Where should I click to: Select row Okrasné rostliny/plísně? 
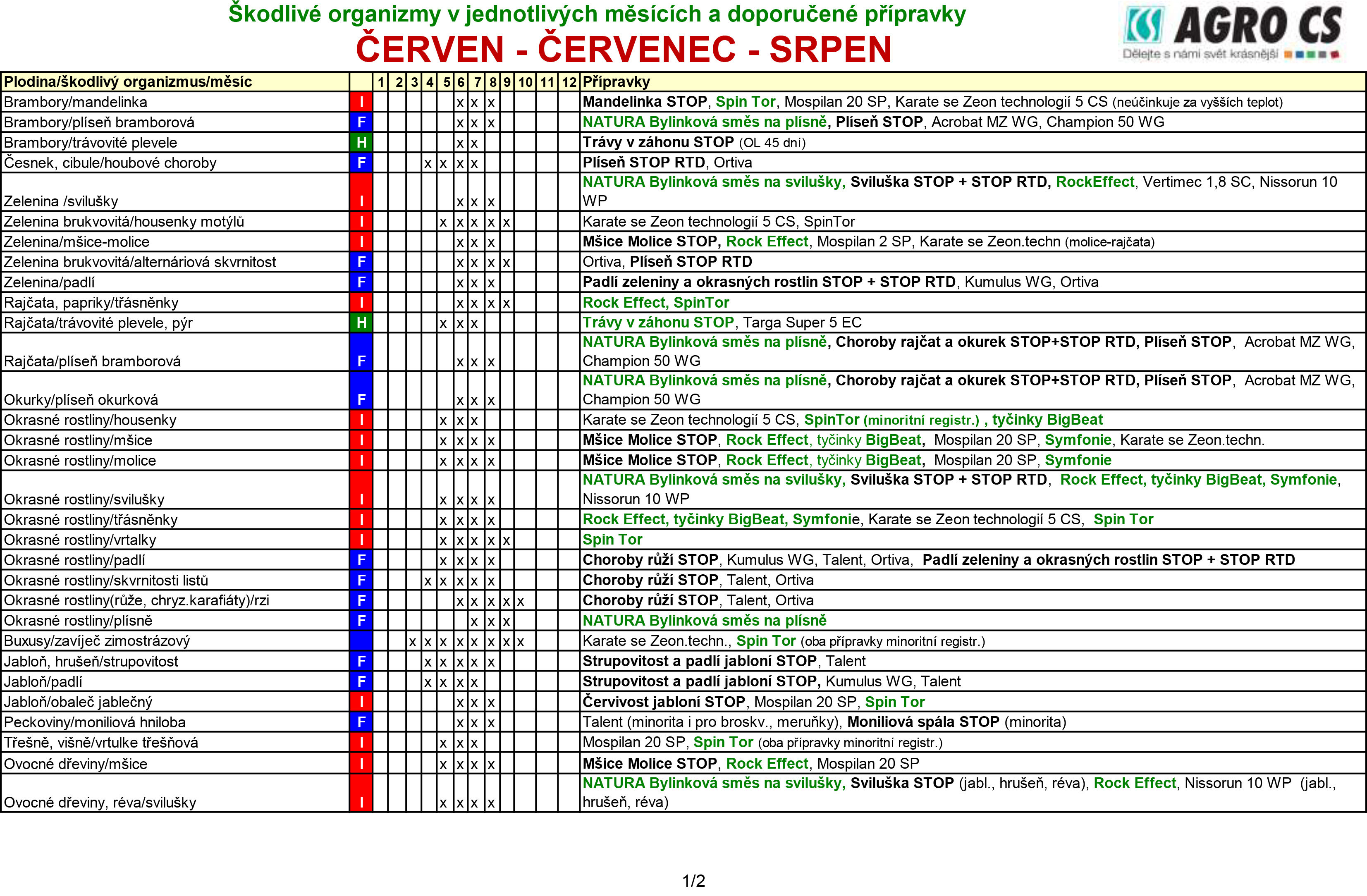pyautogui.click(x=683, y=620)
